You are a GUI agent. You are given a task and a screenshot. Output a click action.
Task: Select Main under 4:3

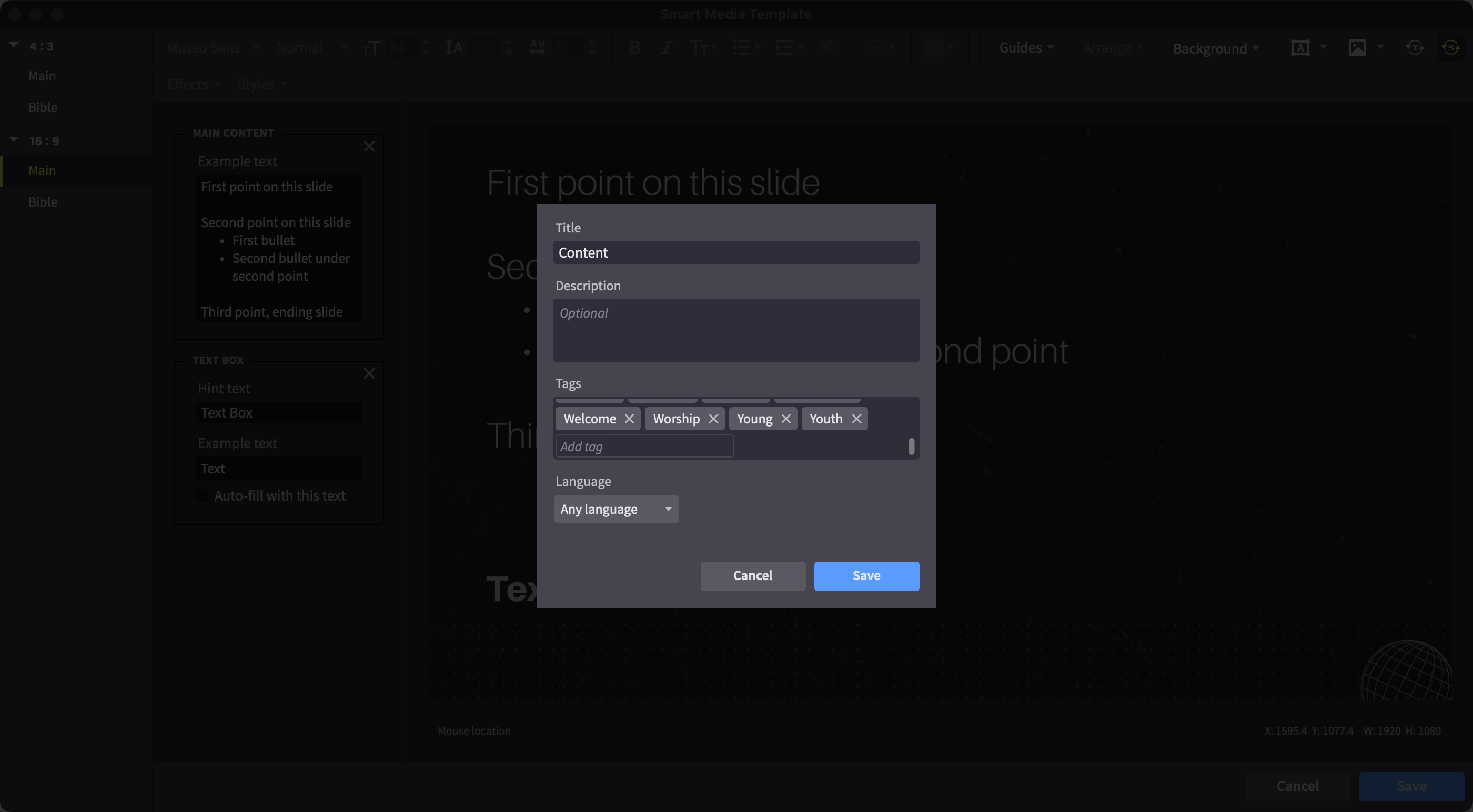click(42, 76)
